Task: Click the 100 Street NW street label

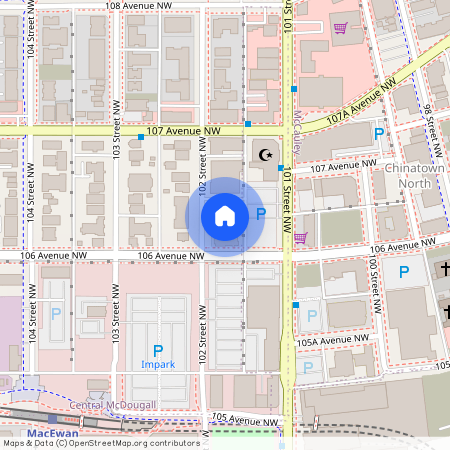Action: coord(375,284)
